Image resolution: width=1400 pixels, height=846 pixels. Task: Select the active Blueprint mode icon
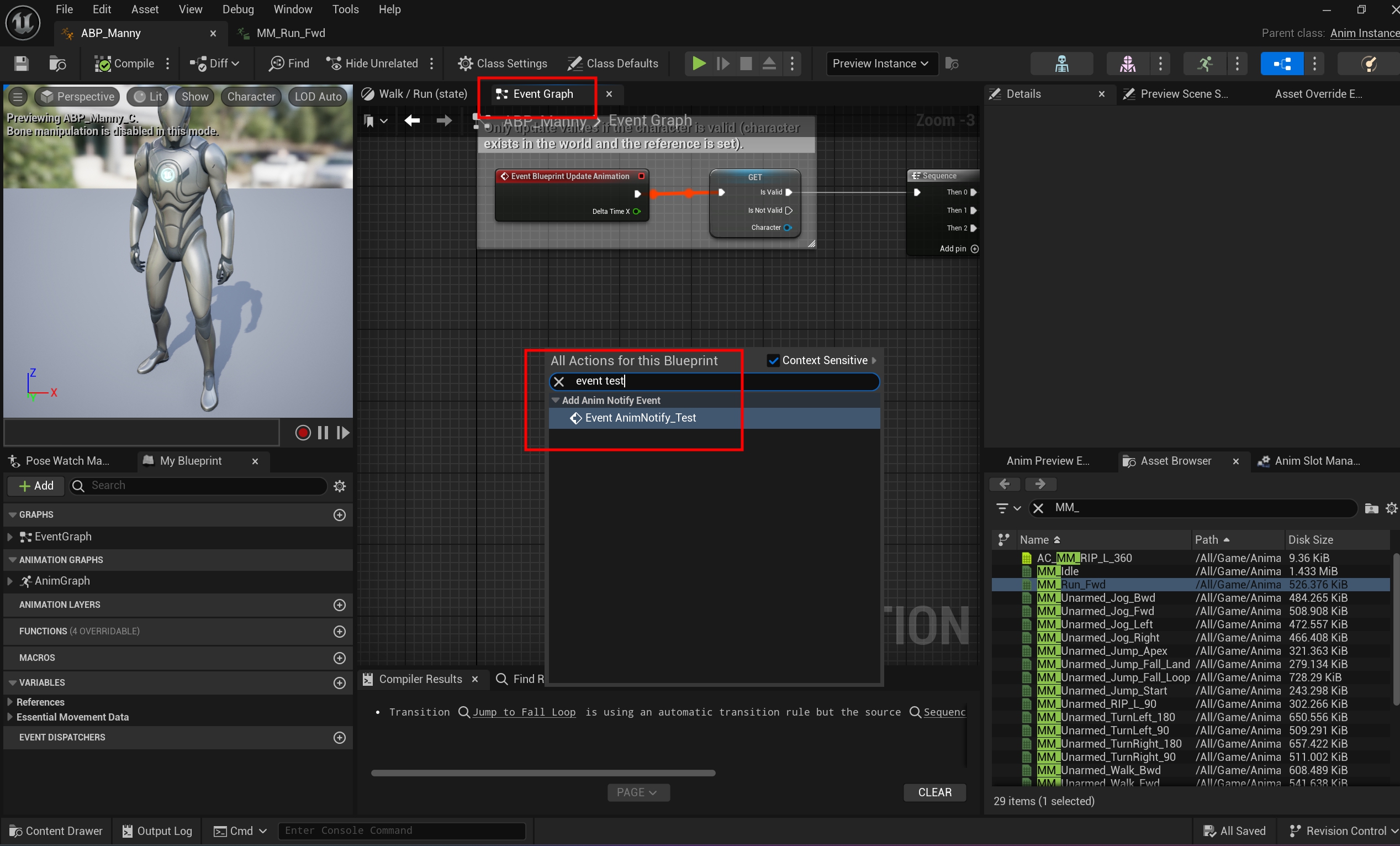click(x=1282, y=63)
